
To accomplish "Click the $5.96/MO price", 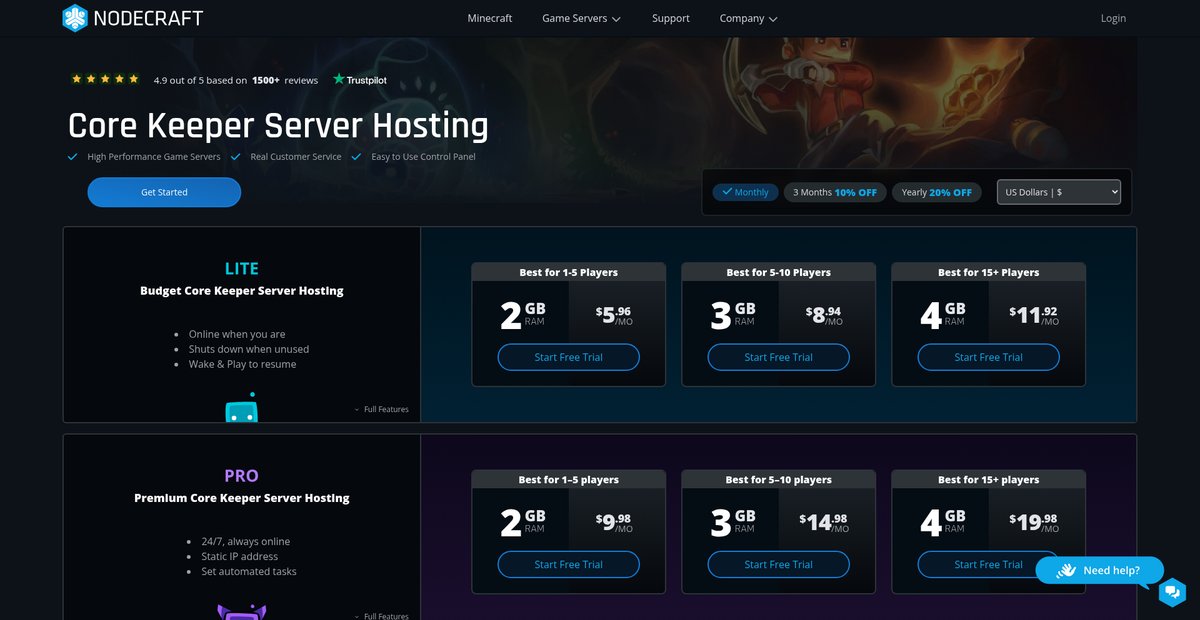I will pos(614,315).
